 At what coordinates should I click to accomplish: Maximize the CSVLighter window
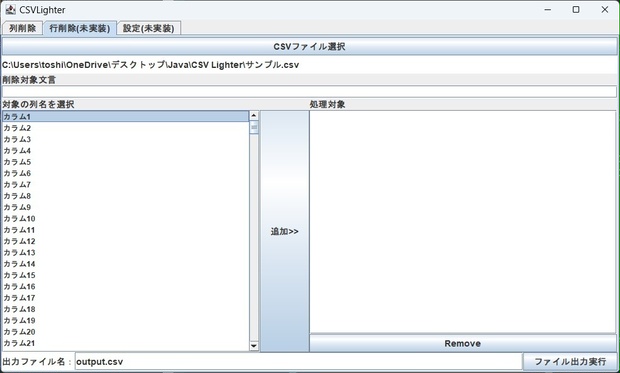(576, 9)
